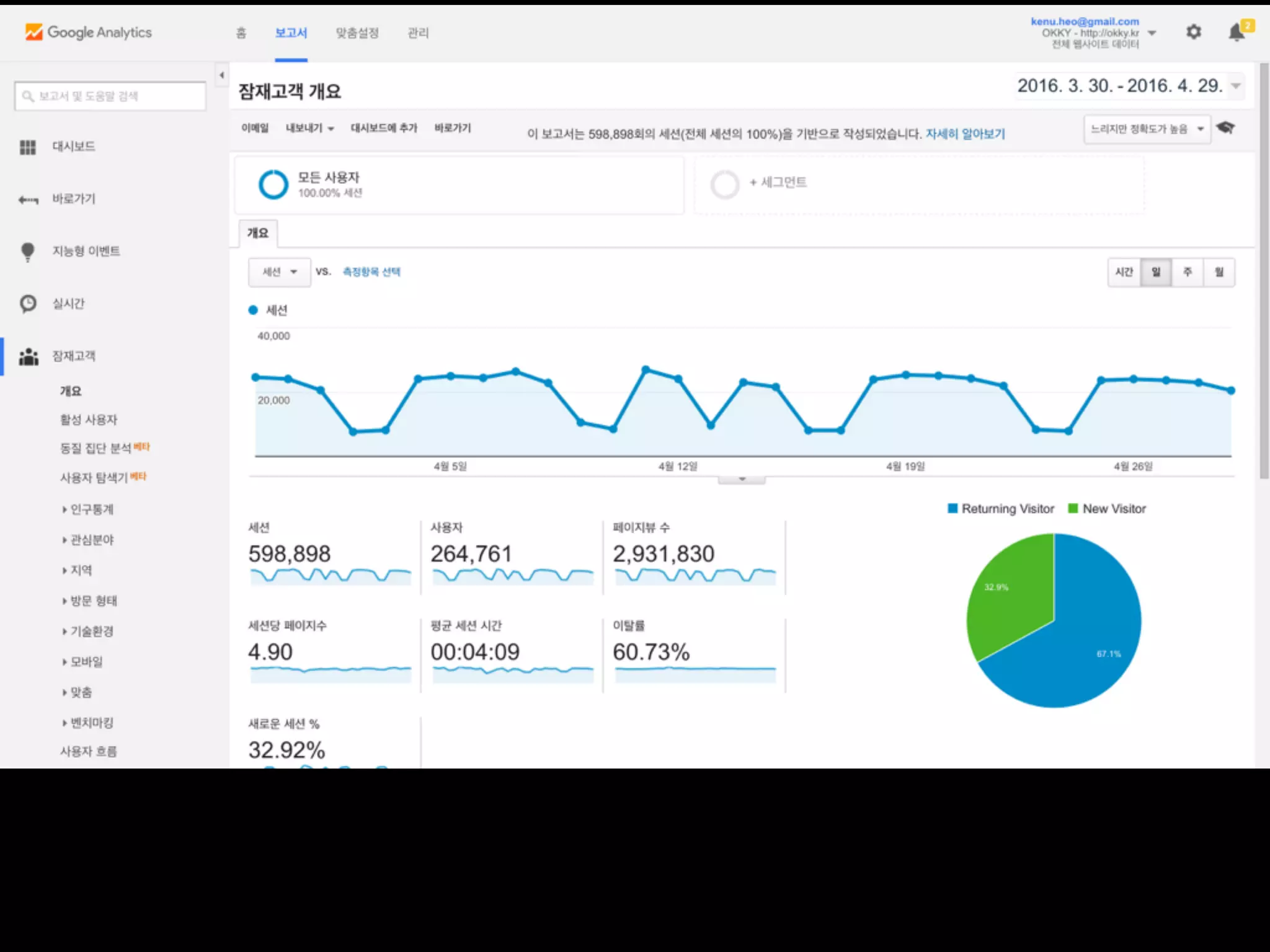Open the notifications bell icon
Viewport: 1270px width, 952px height.
[x=1237, y=32]
